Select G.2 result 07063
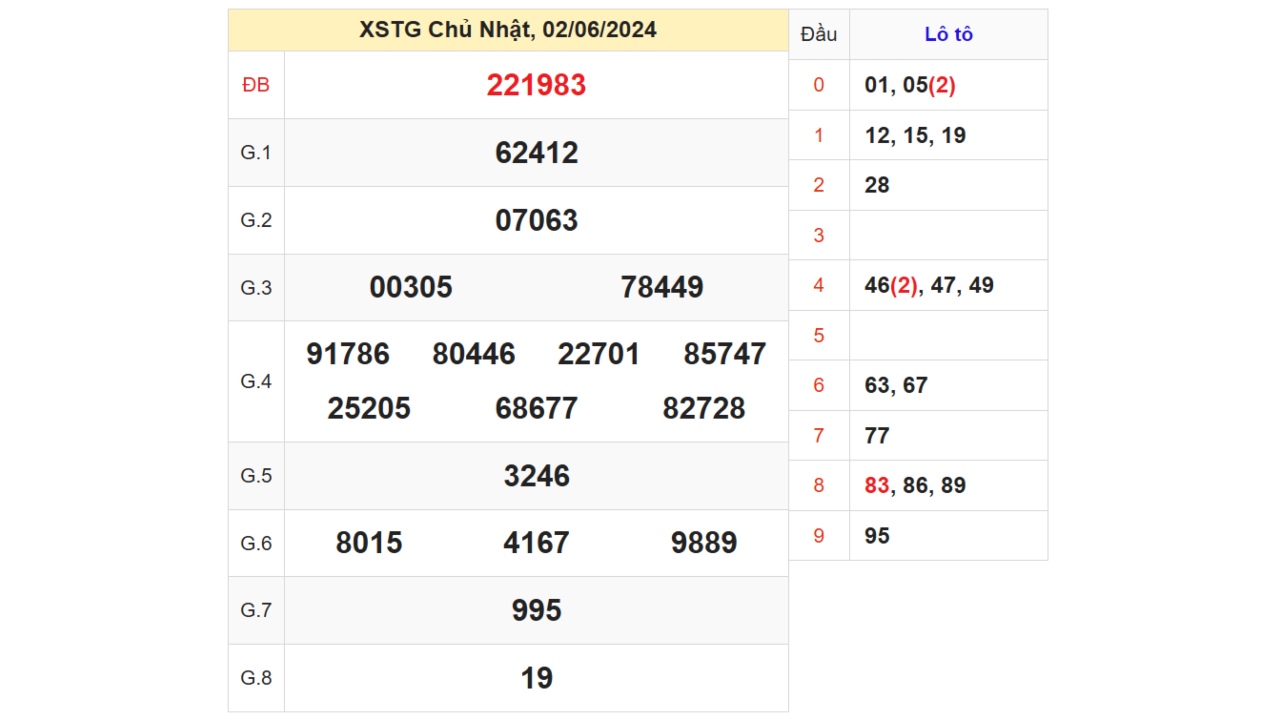The image size is (1280, 720). [536, 220]
